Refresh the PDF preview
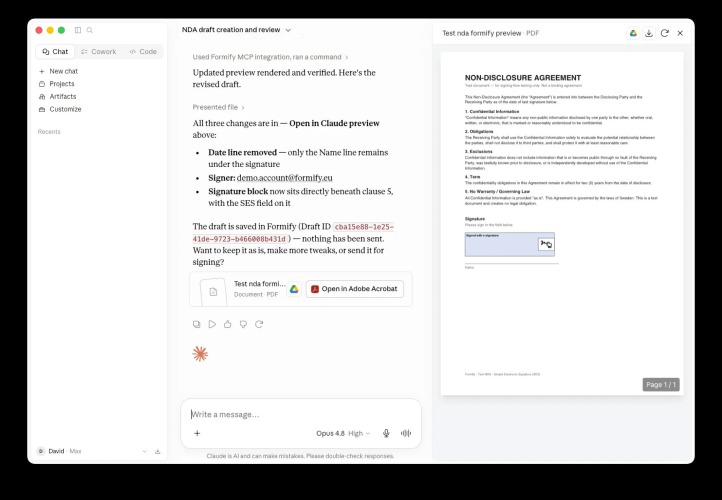The width and height of the screenshot is (722, 500). [664, 33]
